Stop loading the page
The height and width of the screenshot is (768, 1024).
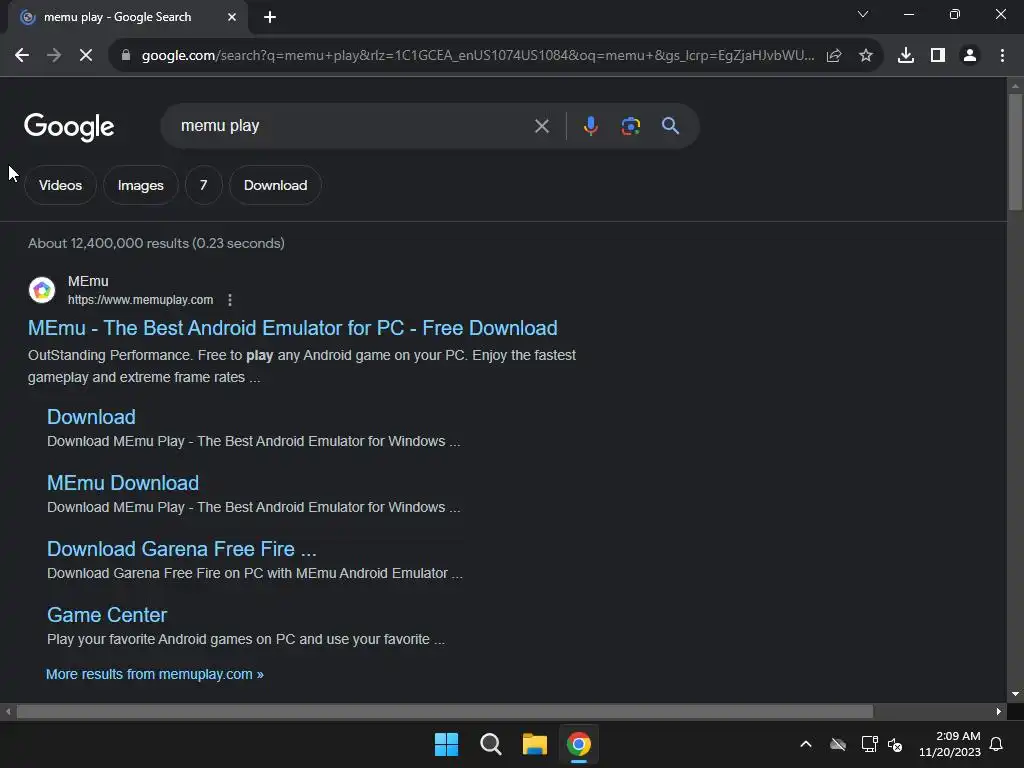[x=86, y=56]
